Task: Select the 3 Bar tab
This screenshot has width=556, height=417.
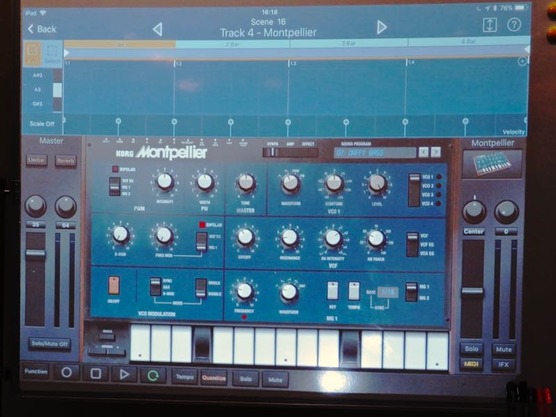Action: [349, 43]
